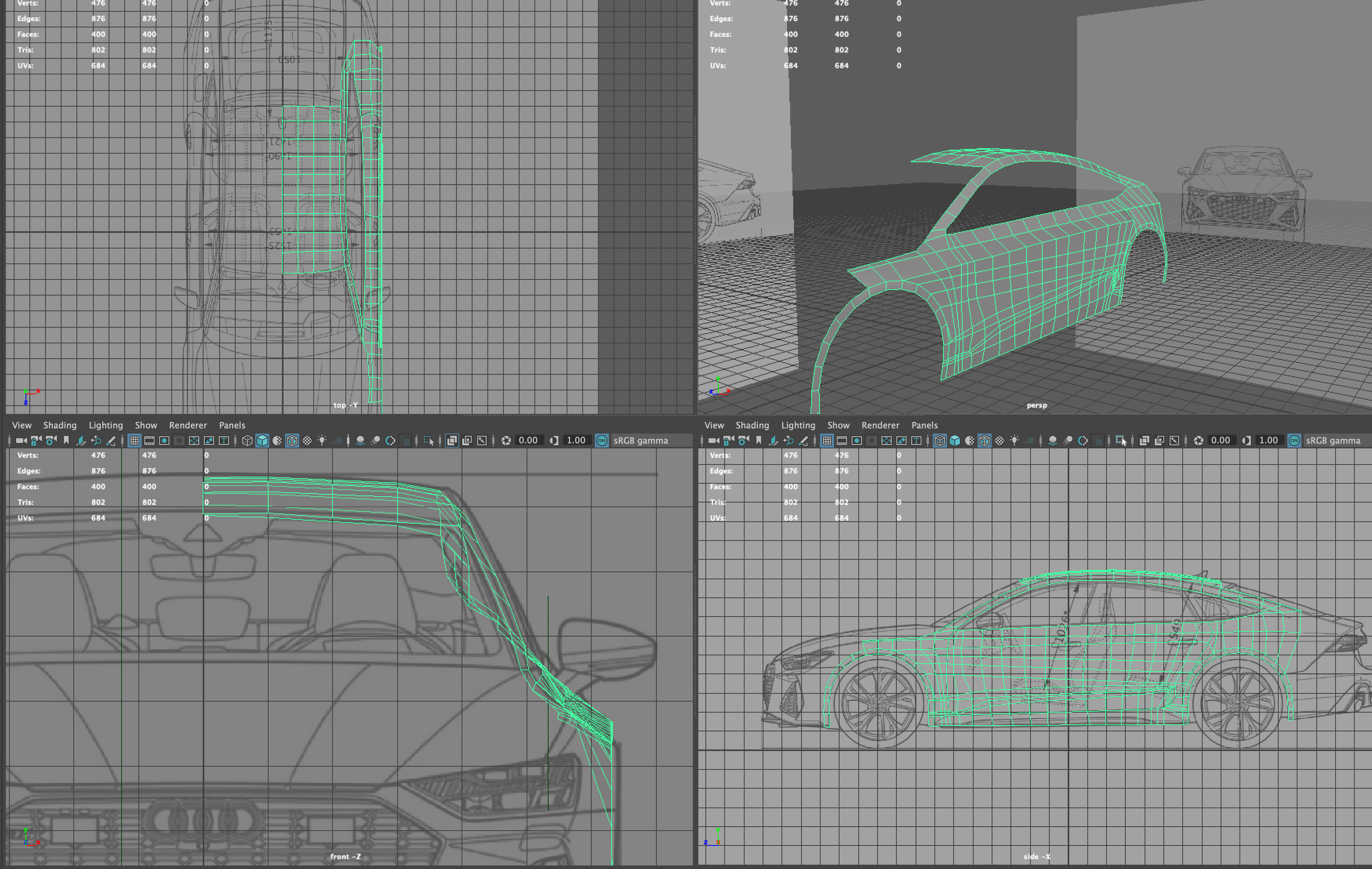
Task: Click the gamma value field showing 1.00
Action: pyautogui.click(x=576, y=440)
